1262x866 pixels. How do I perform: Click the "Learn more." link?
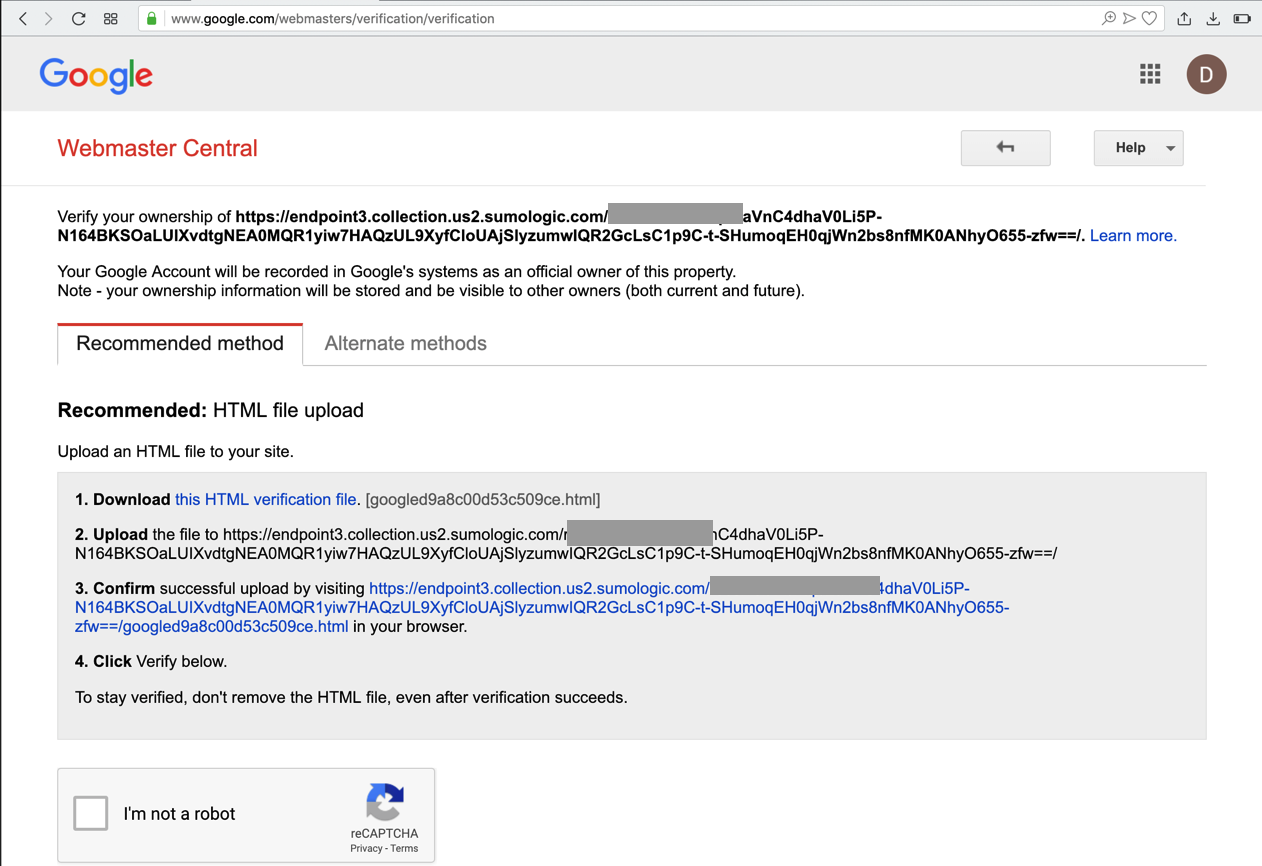[1133, 236]
